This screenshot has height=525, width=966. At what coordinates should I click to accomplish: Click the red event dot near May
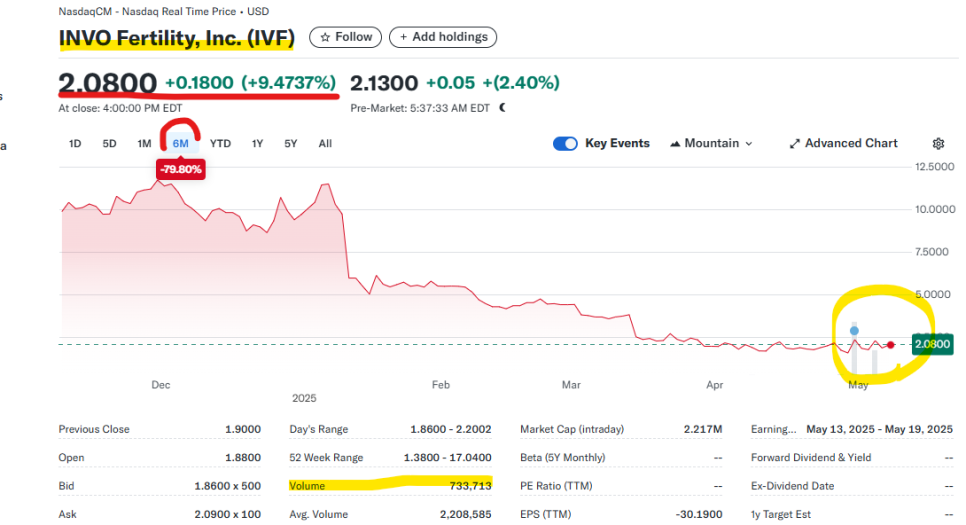890,345
